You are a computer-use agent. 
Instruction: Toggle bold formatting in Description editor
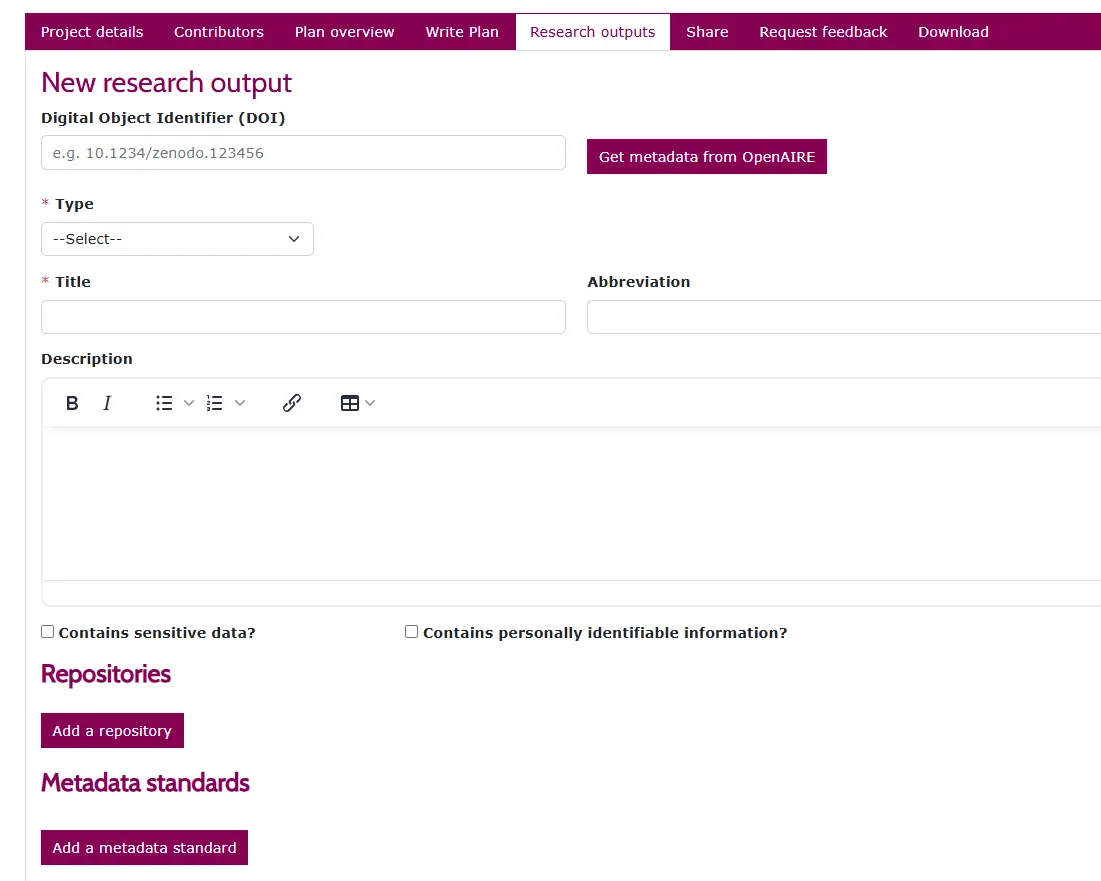72,403
